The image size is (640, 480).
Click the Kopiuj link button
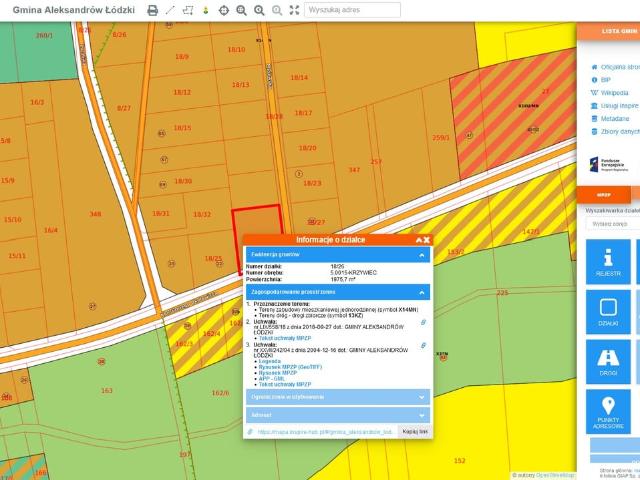(x=414, y=431)
